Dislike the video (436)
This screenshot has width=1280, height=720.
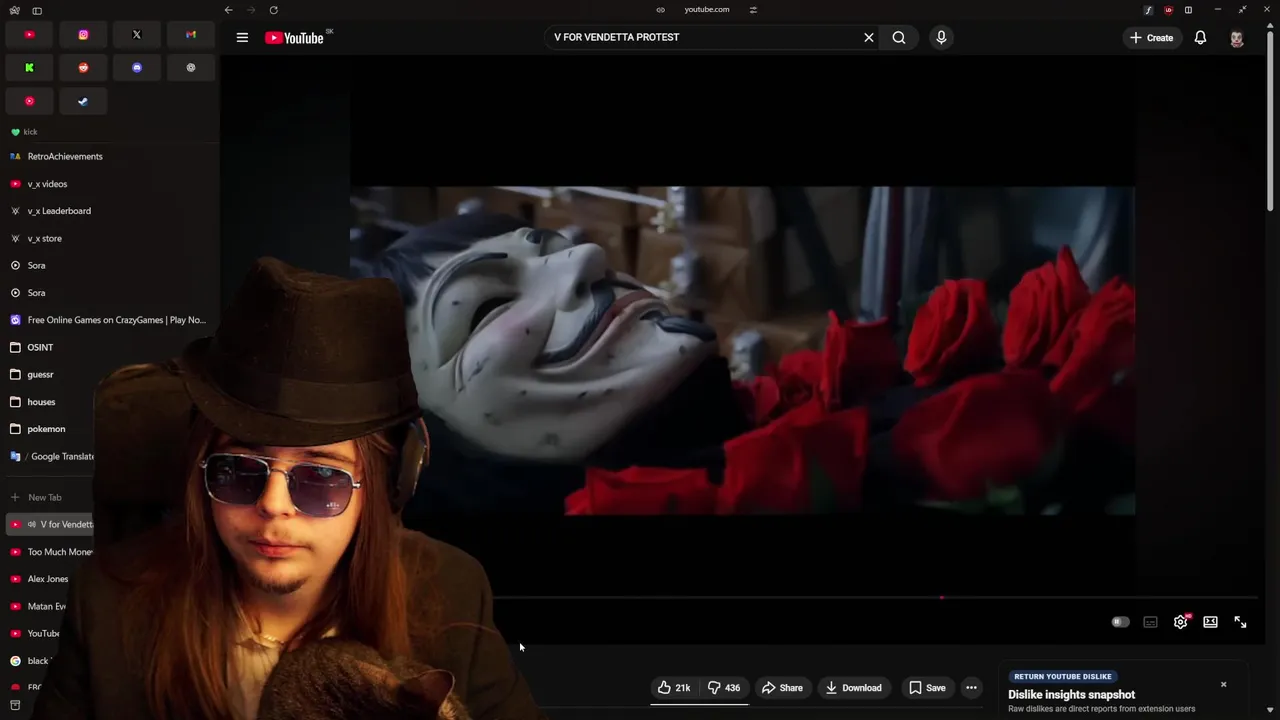click(724, 688)
